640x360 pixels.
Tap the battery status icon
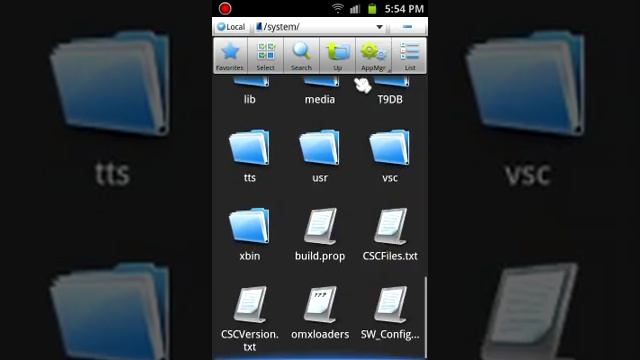tap(372, 9)
